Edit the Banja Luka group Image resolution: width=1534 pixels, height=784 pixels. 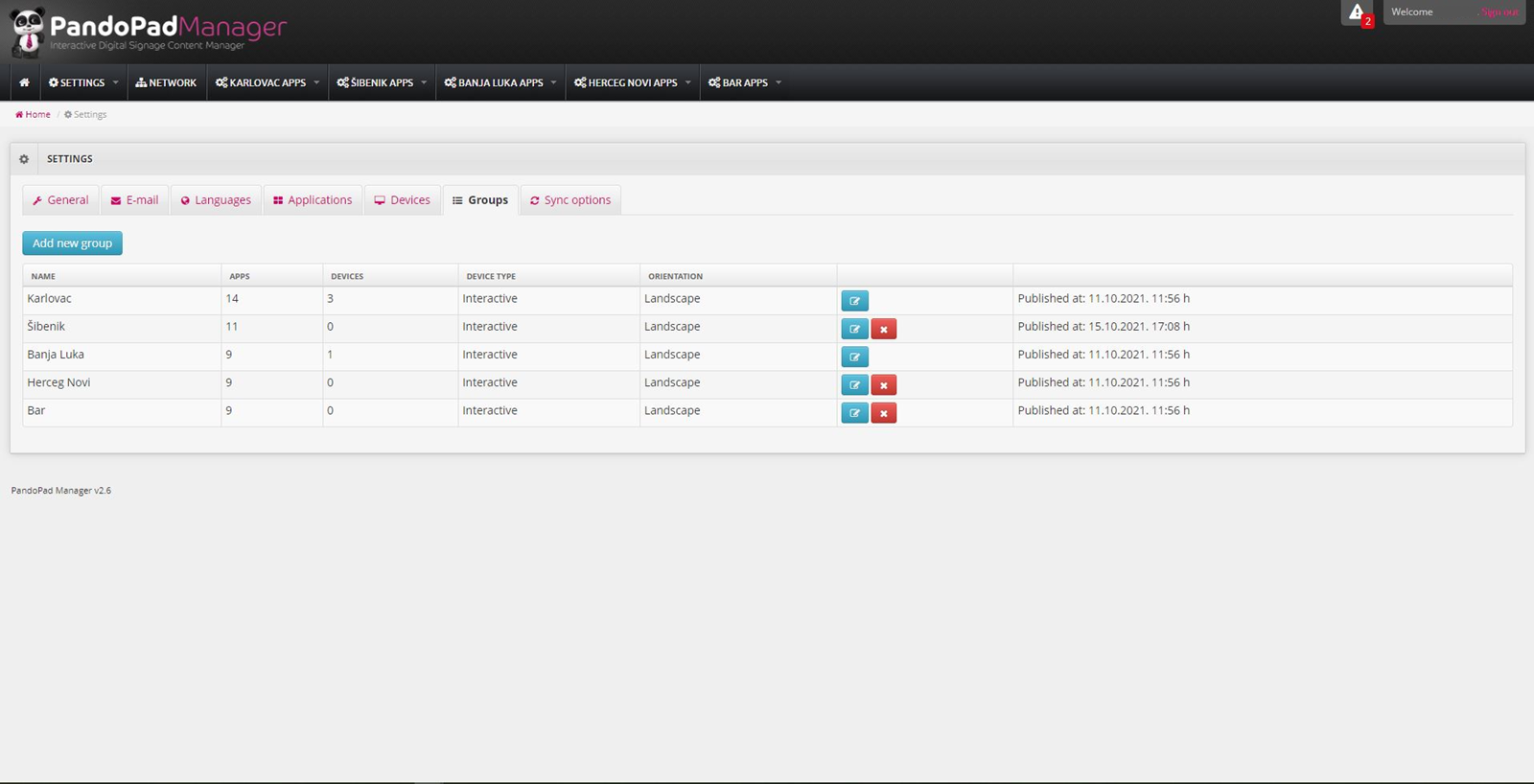[854, 357]
